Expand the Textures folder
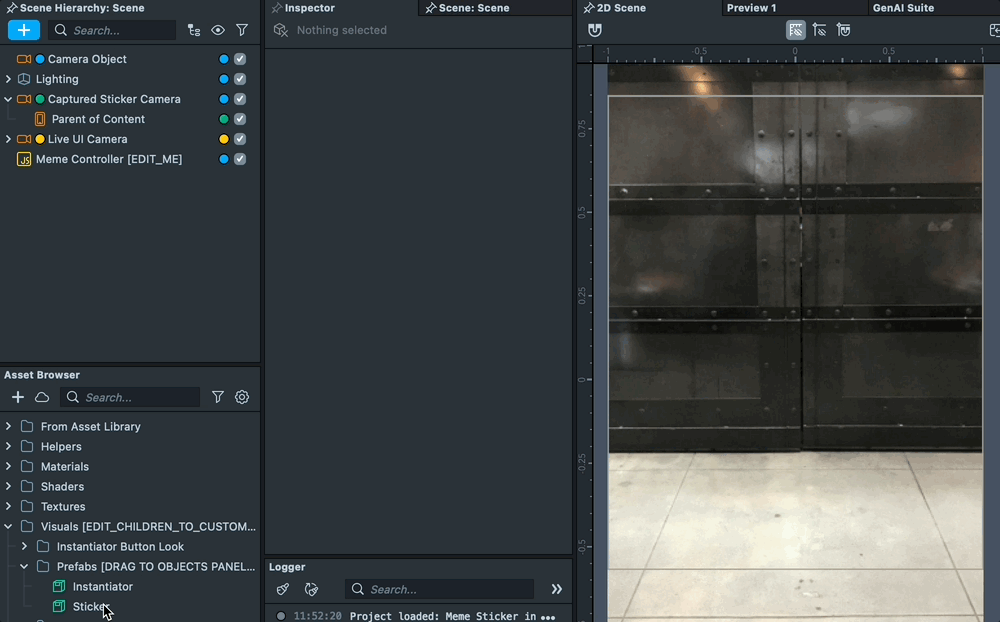The height and width of the screenshot is (622, 1000). pyautogui.click(x=8, y=506)
